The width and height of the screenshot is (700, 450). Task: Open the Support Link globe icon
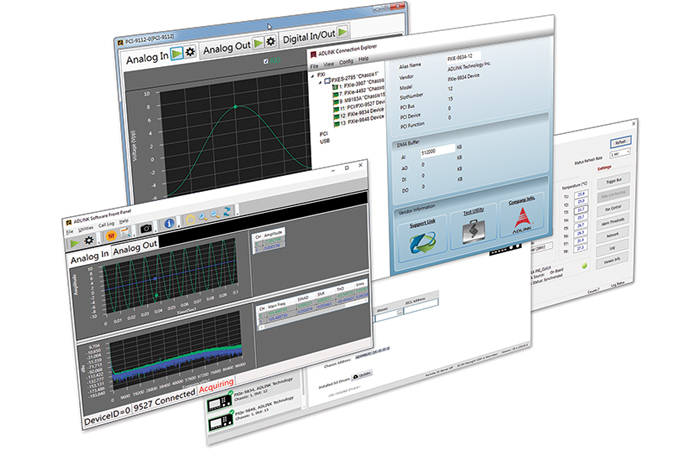pos(422,241)
